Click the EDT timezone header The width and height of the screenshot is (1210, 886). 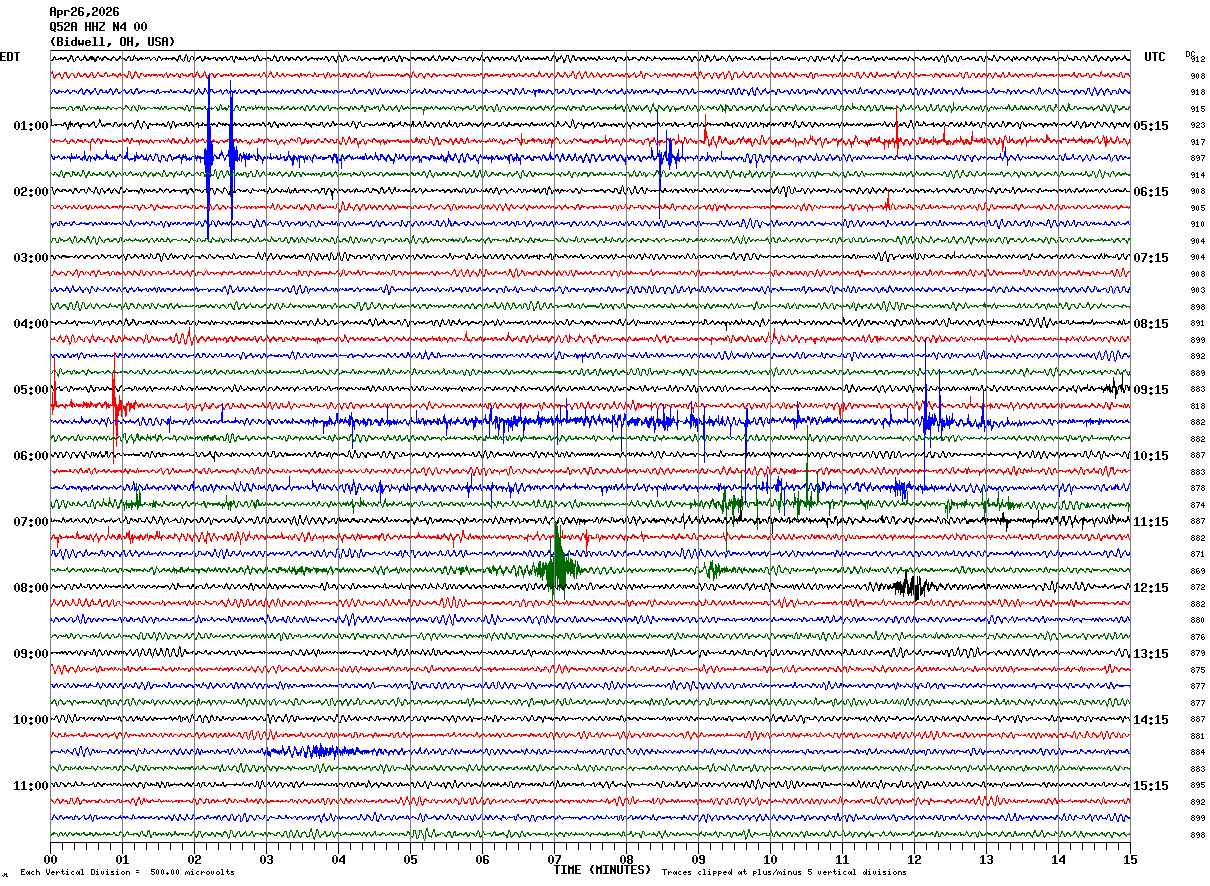coord(10,57)
